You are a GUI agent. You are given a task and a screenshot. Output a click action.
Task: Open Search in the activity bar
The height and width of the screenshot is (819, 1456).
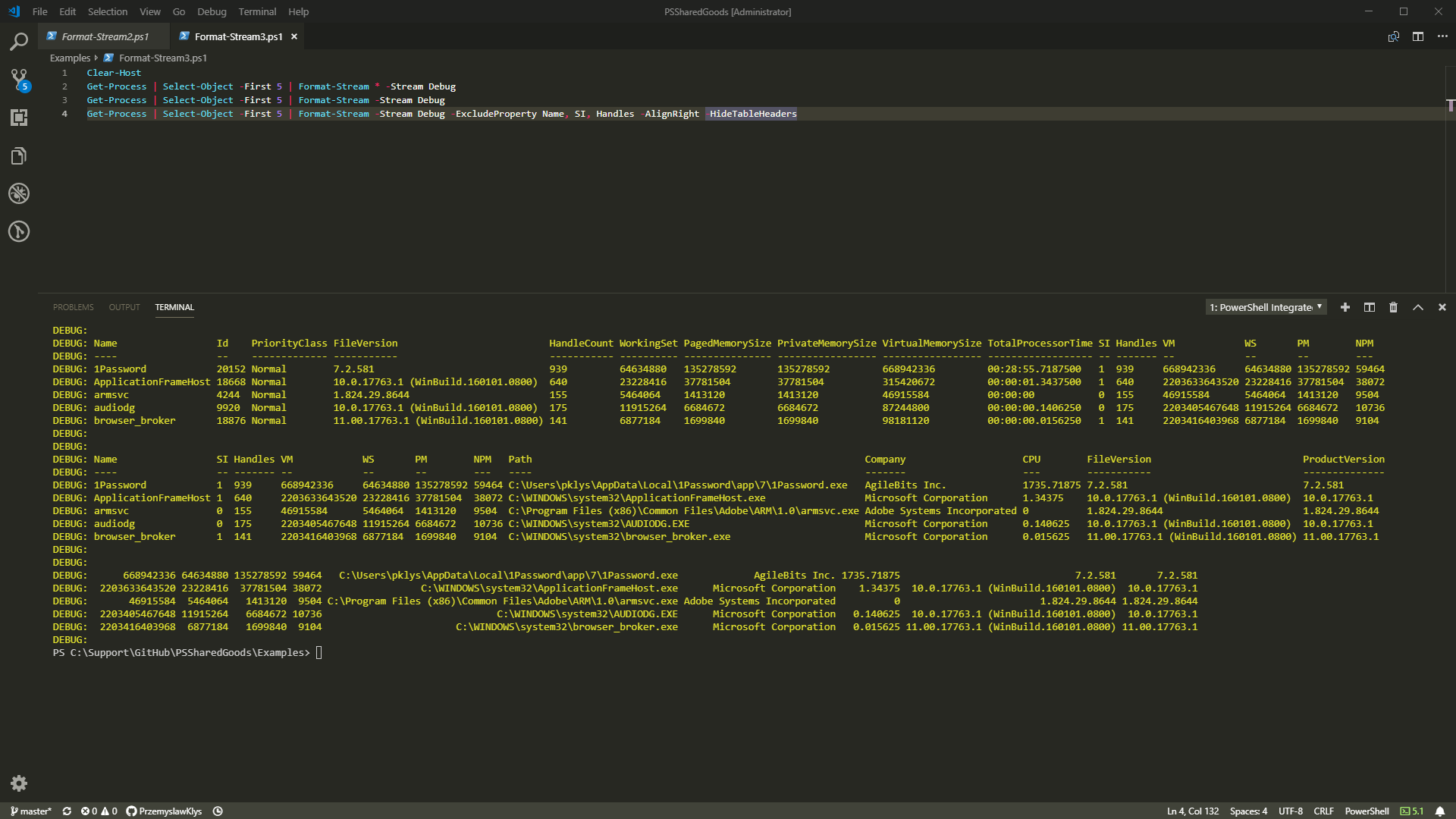[x=18, y=42]
